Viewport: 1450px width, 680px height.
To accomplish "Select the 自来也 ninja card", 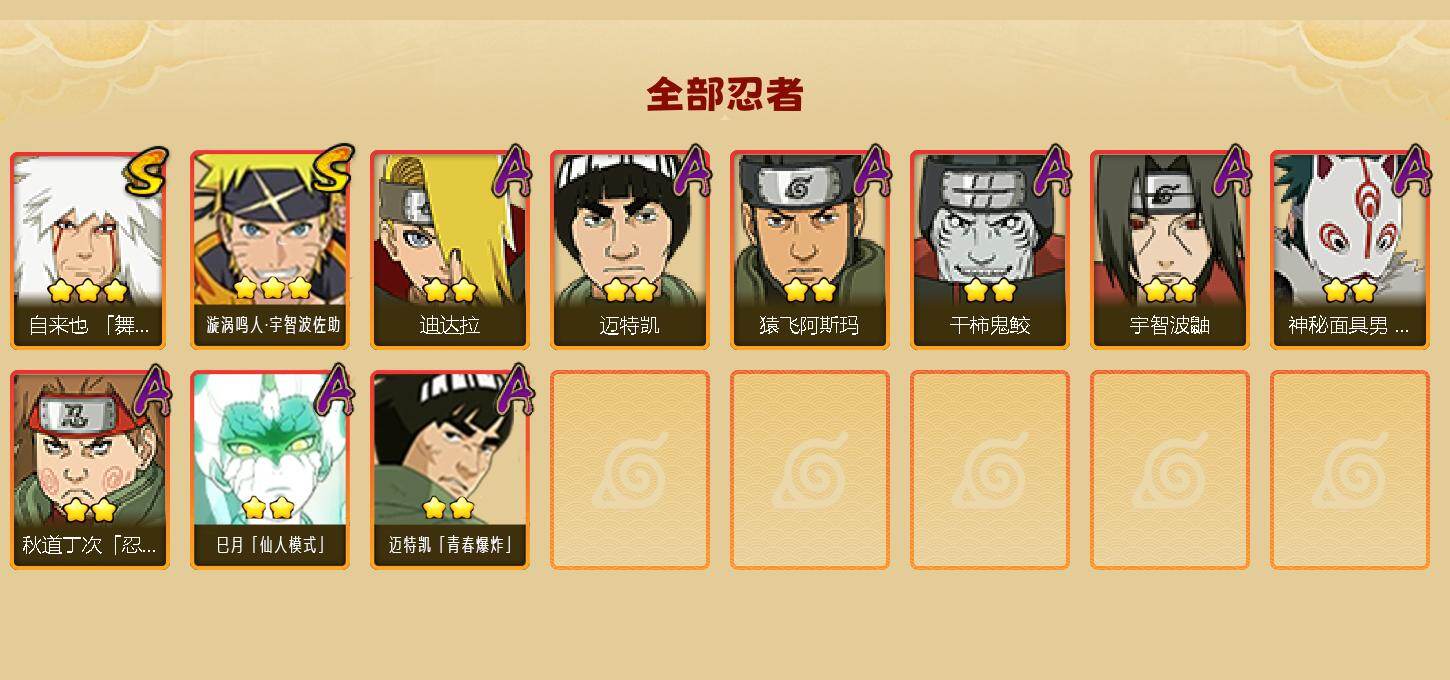I will [x=89, y=250].
